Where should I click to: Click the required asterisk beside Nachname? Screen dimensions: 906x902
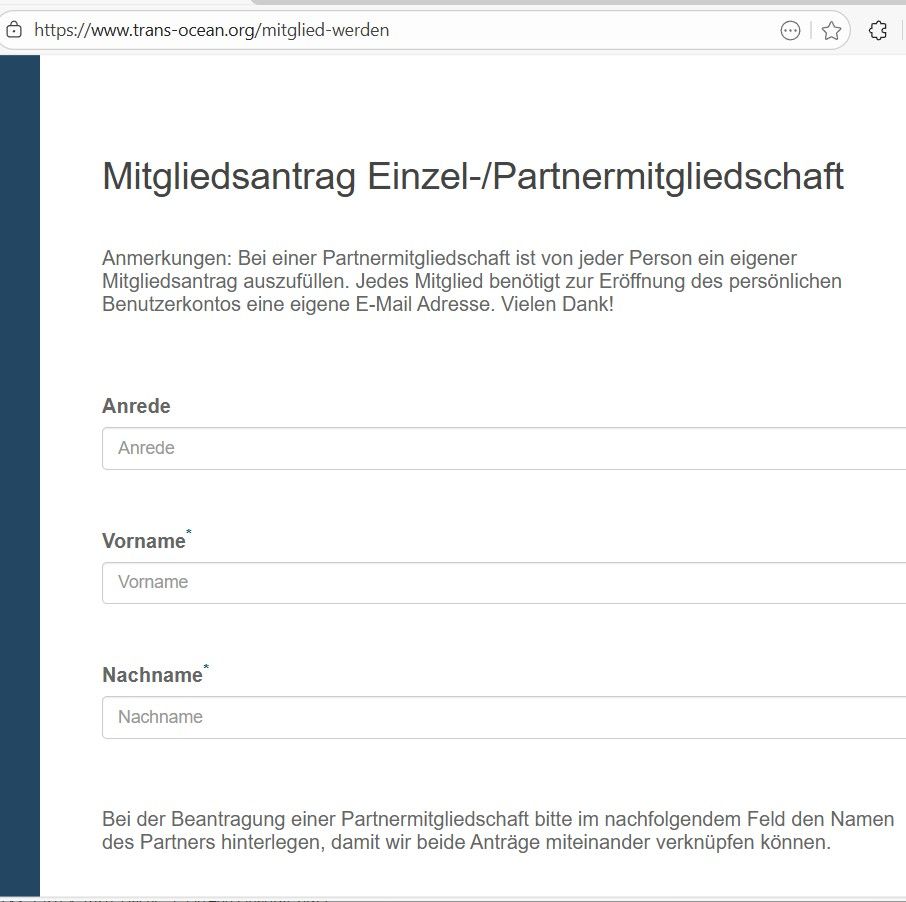(206, 667)
